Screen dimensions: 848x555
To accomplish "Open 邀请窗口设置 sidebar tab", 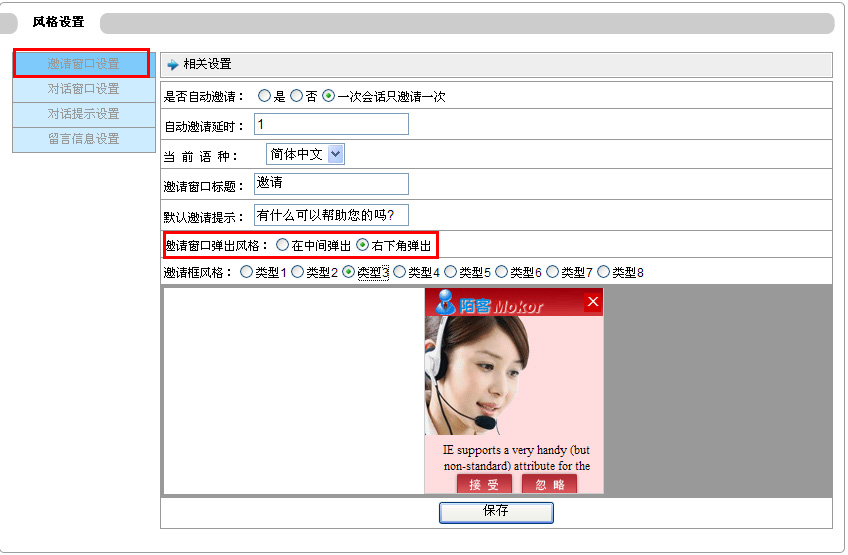I will [x=82, y=64].
